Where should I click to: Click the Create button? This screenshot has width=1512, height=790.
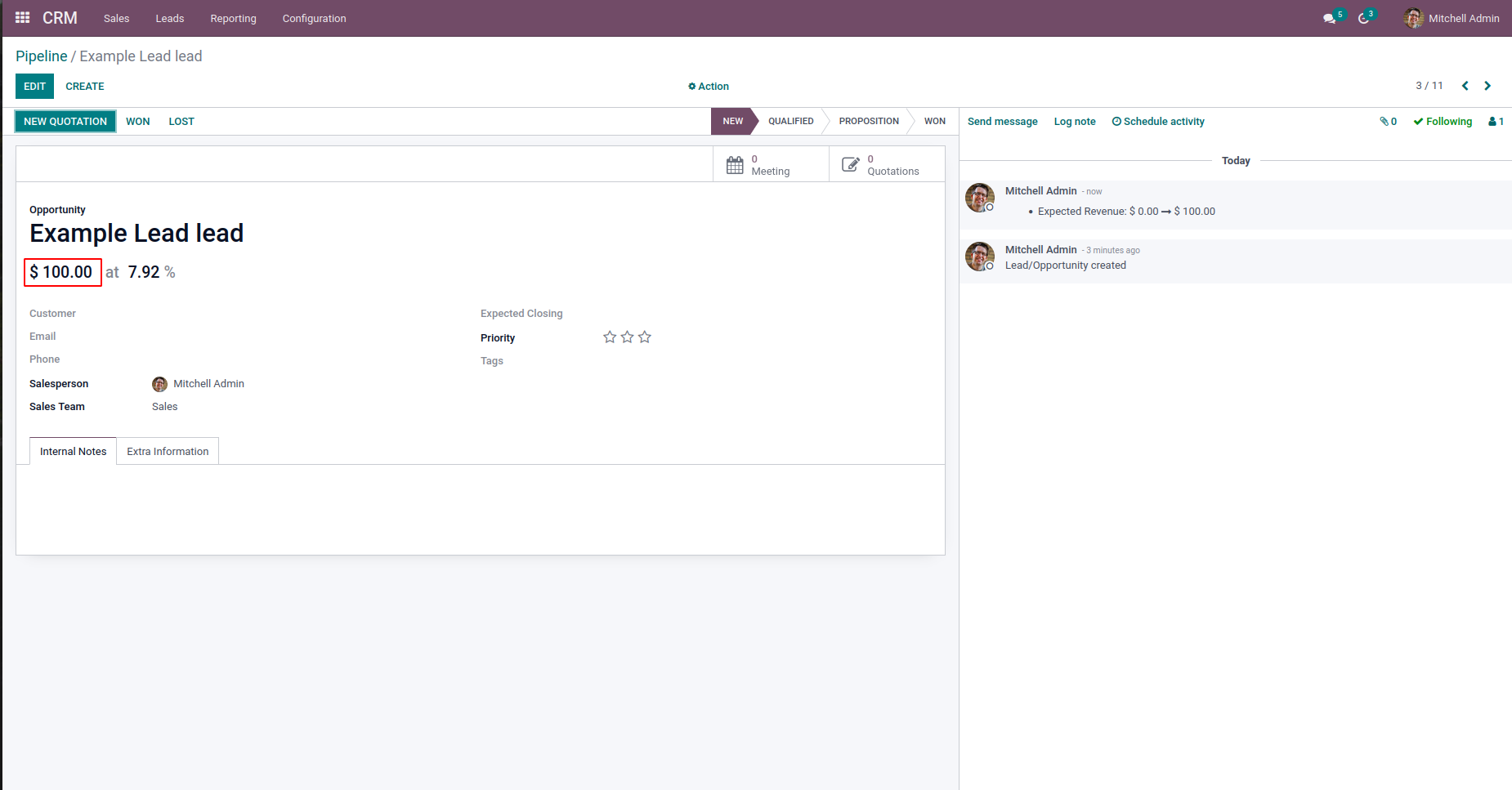point(85,87)
